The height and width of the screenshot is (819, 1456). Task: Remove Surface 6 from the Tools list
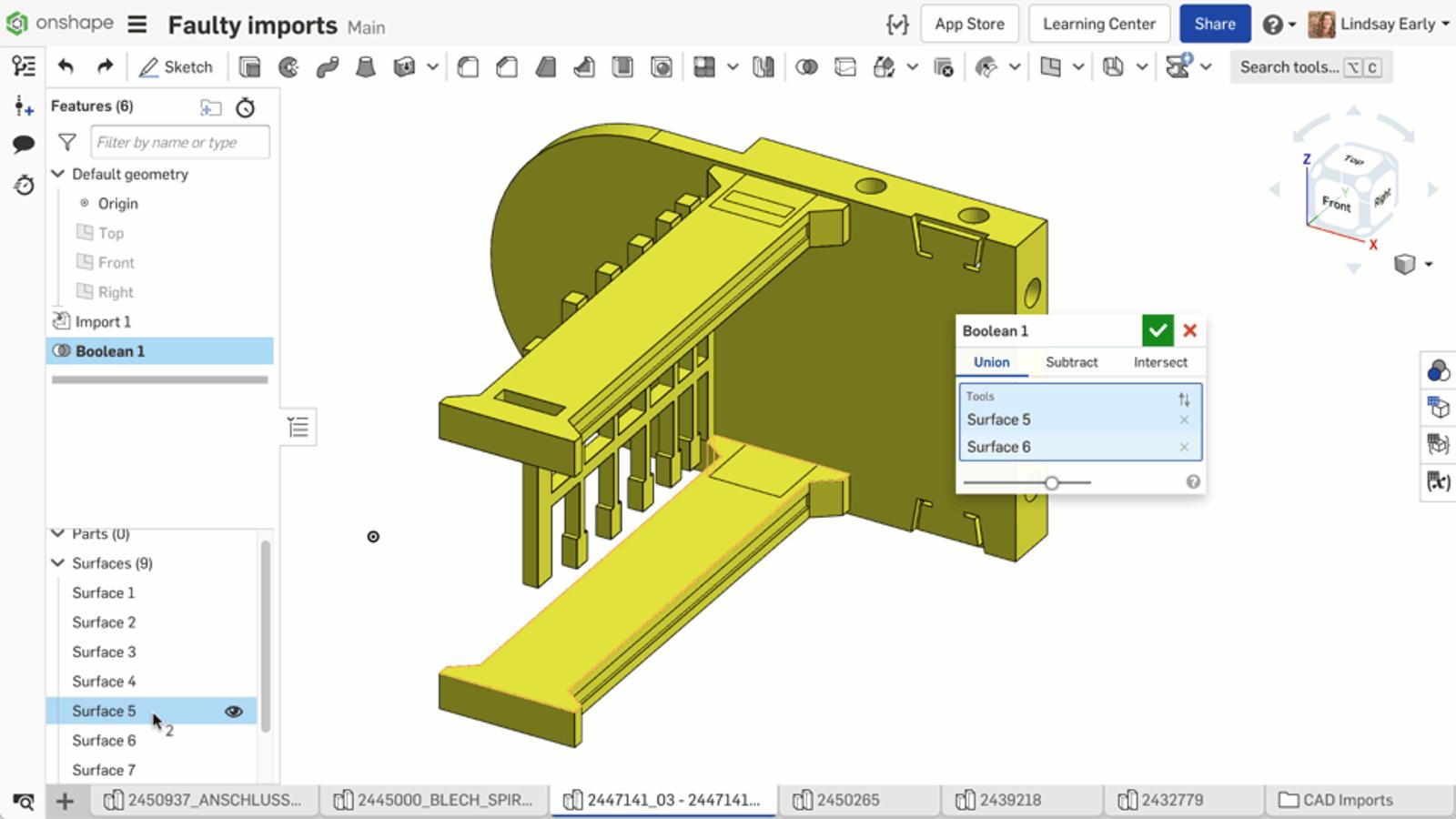click(1184, 447)
